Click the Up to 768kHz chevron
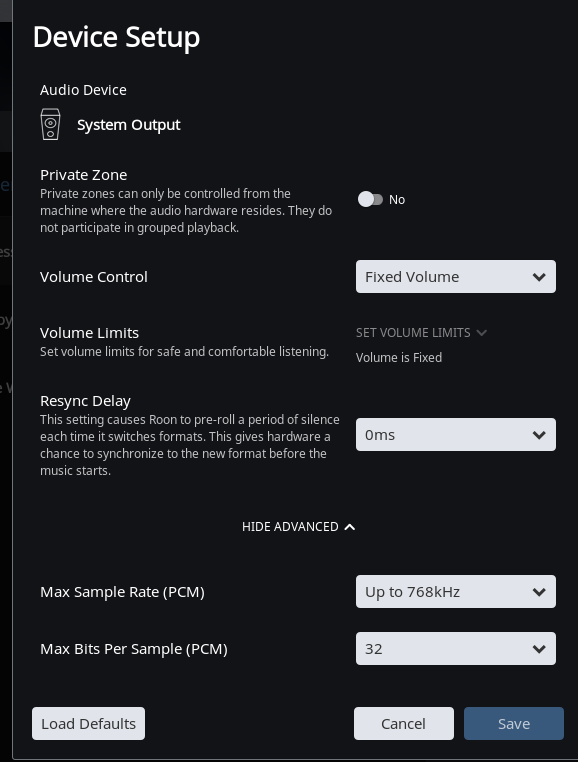 tap(539, 592)
